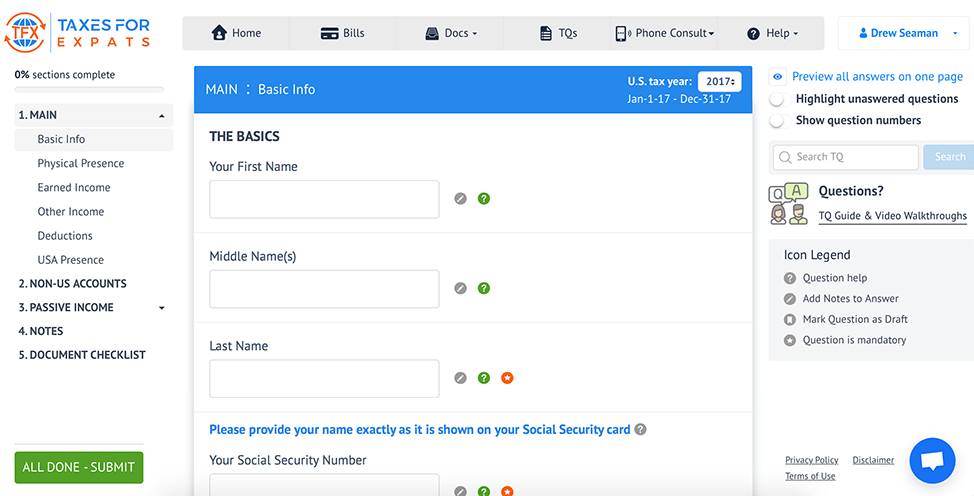Expand the Passive Income section
This screenshot has width=974, height=496.
click(x=162, y=308)
